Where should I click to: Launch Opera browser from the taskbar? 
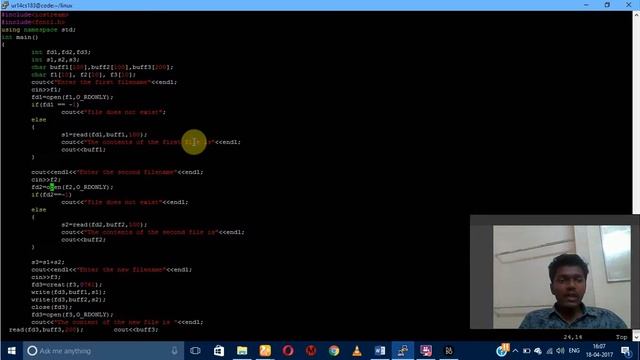(x=288, y=351)
